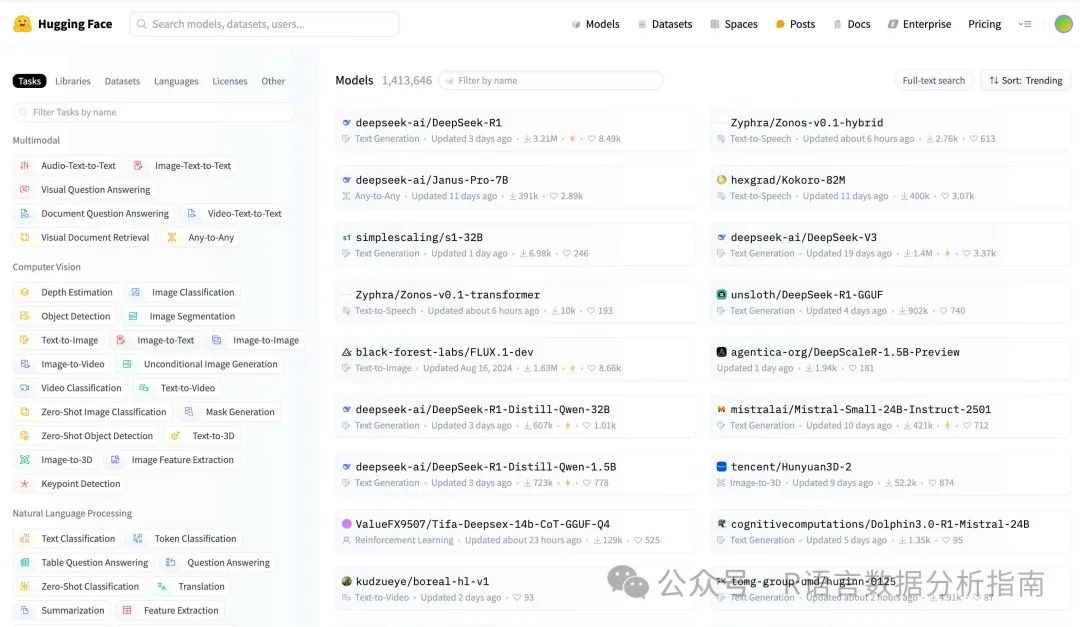Click the Document Question Answering icon
1080x627 pixels.
point(25,214)
